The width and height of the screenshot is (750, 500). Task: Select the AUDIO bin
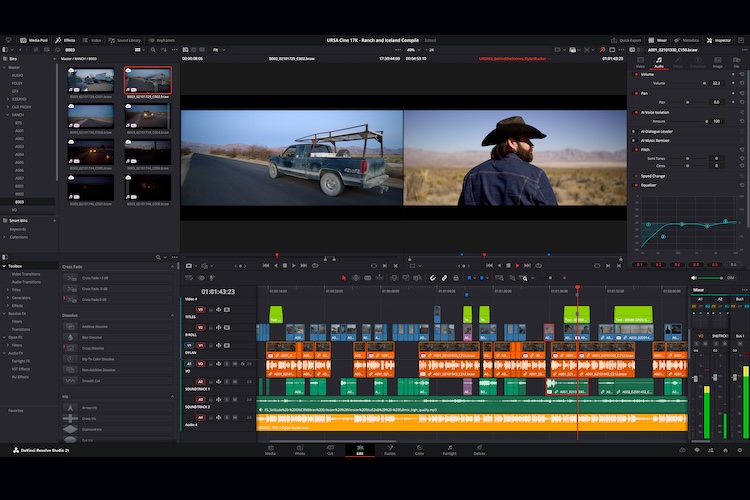(17, 76)
